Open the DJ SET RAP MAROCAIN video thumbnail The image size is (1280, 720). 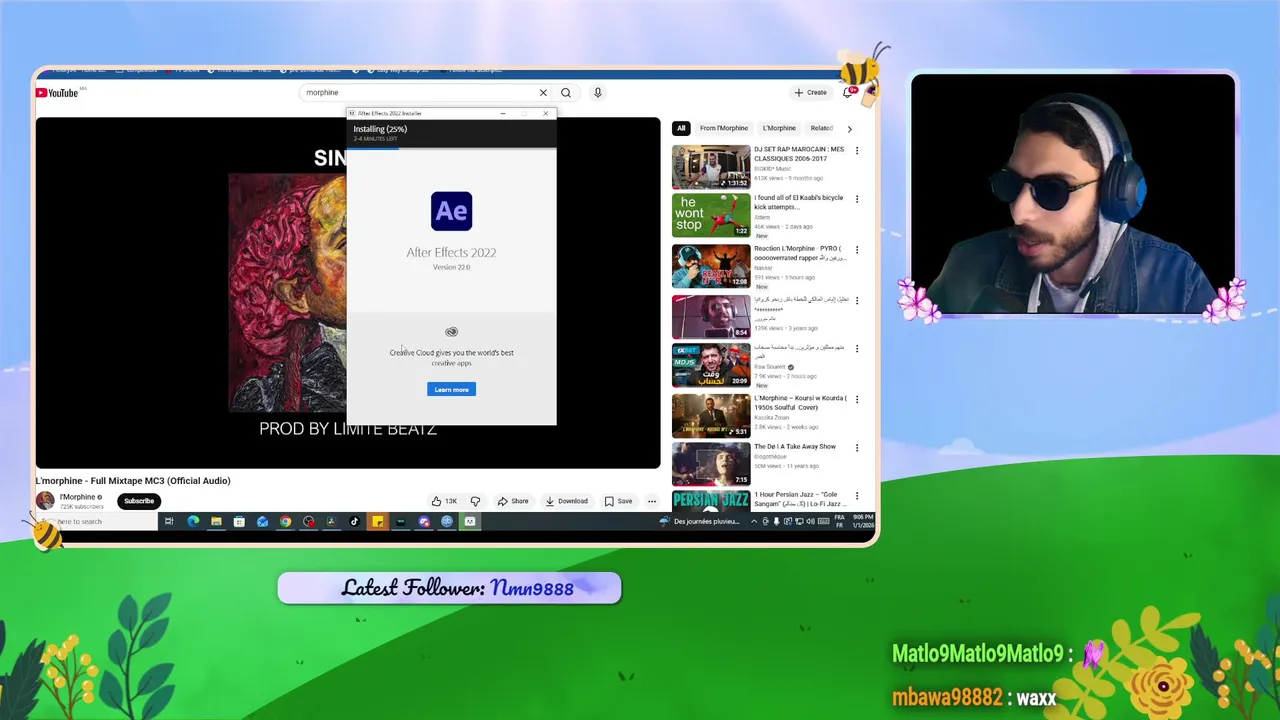[x=711, y=167]
